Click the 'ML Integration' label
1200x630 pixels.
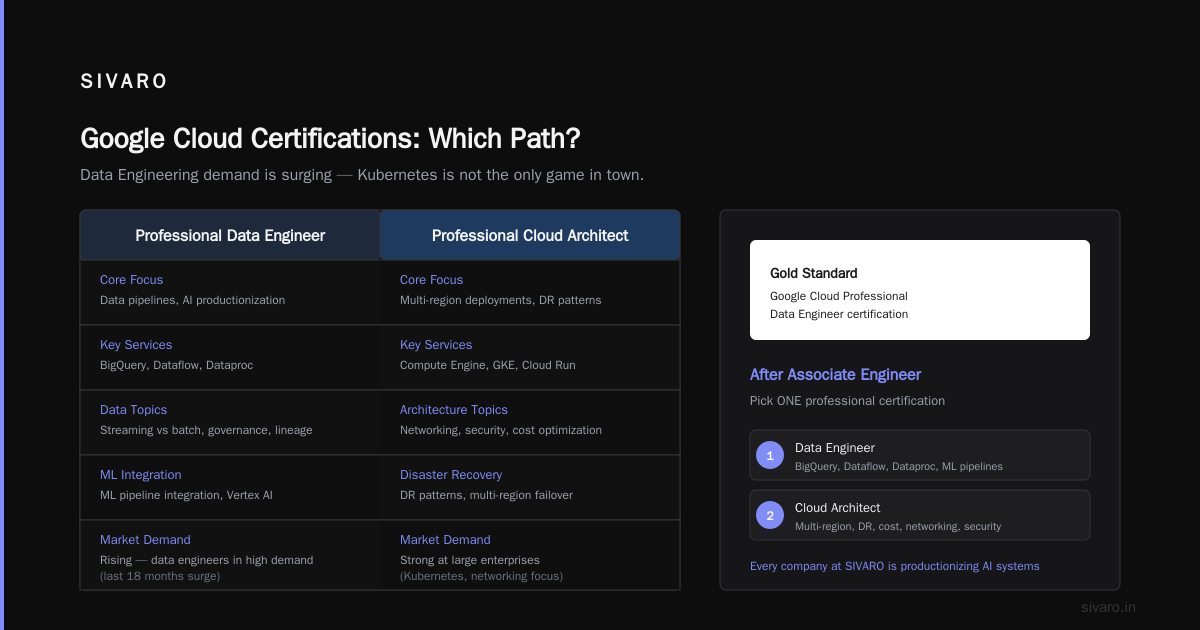pyautogui.click(x=140, y=475)
